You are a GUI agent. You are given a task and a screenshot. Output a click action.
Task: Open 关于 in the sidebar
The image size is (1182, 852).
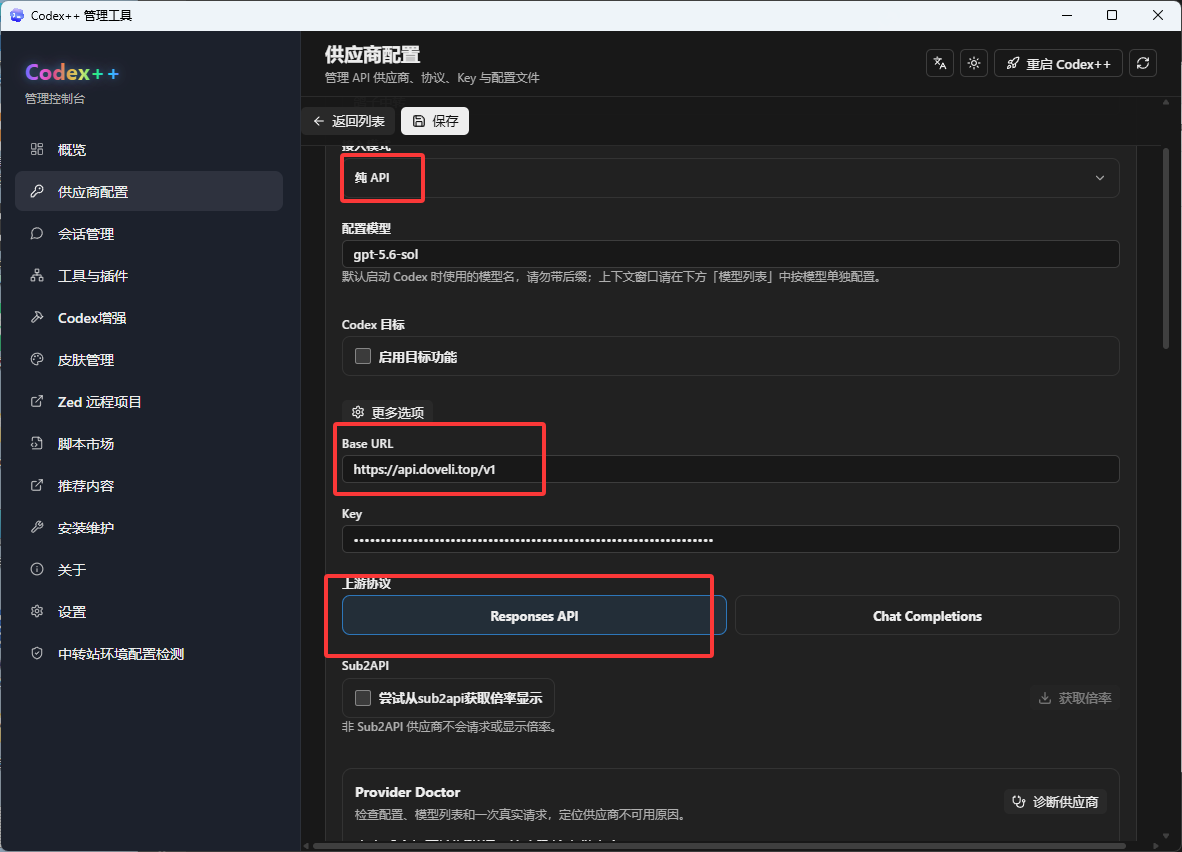149,569
